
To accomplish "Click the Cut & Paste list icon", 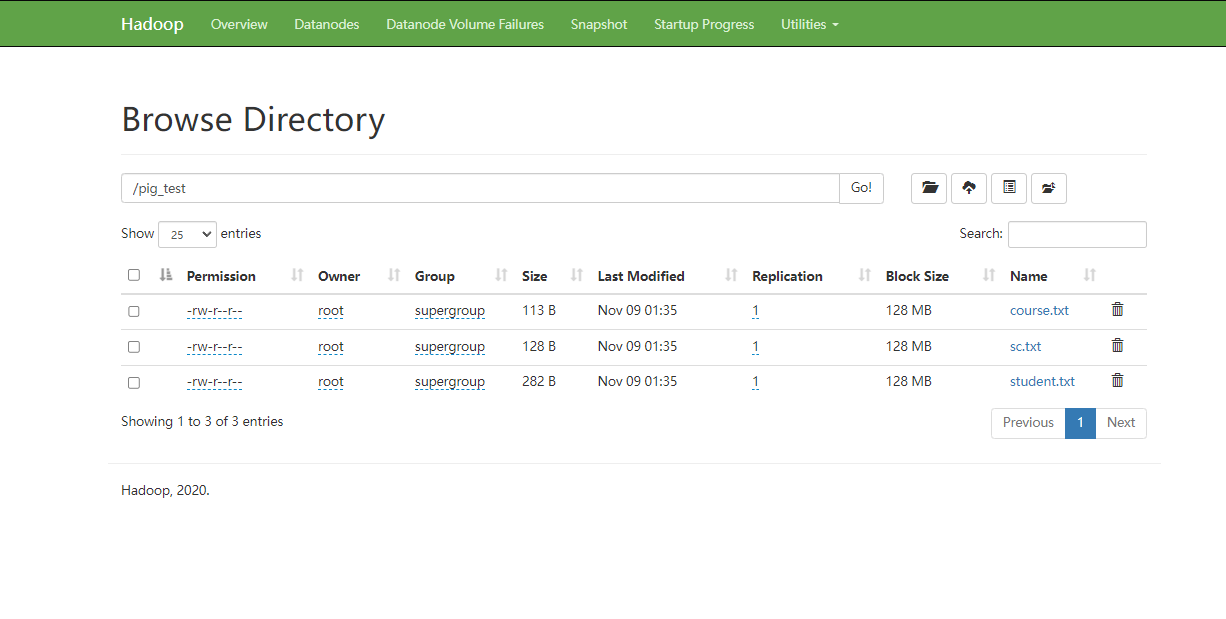I will click(x=1009, y=188).
